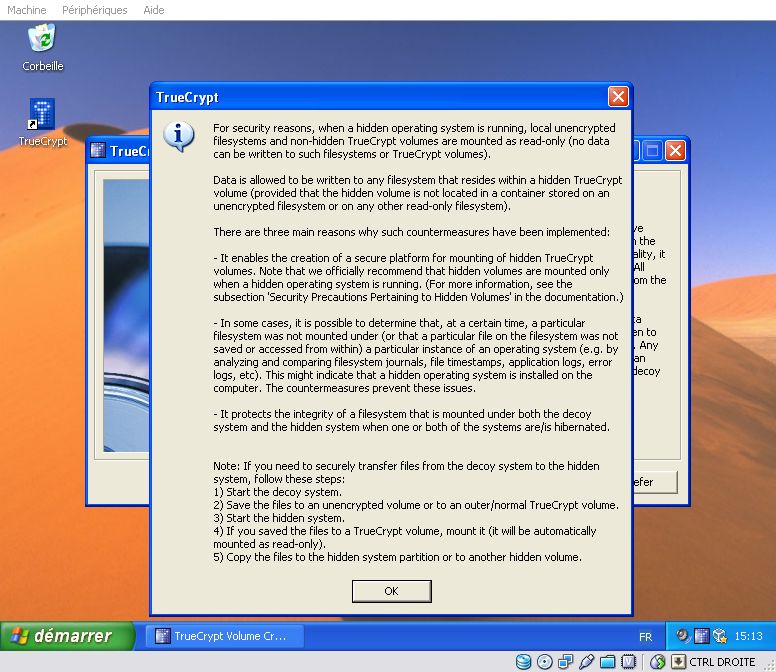Close the TrueCrypt information dialog
This screenshot has width=776, height=672.
point(618,96)
